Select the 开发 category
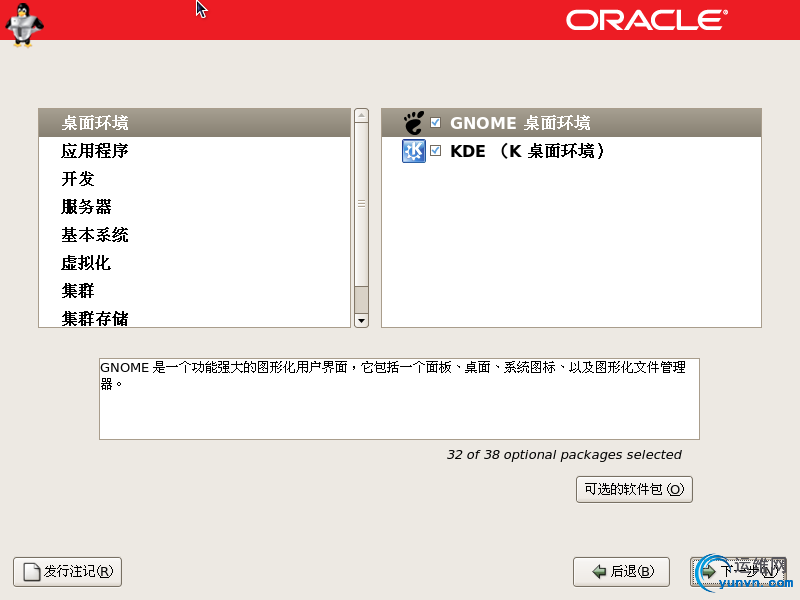This screenshot has width=800, height=600. [194, 179]
